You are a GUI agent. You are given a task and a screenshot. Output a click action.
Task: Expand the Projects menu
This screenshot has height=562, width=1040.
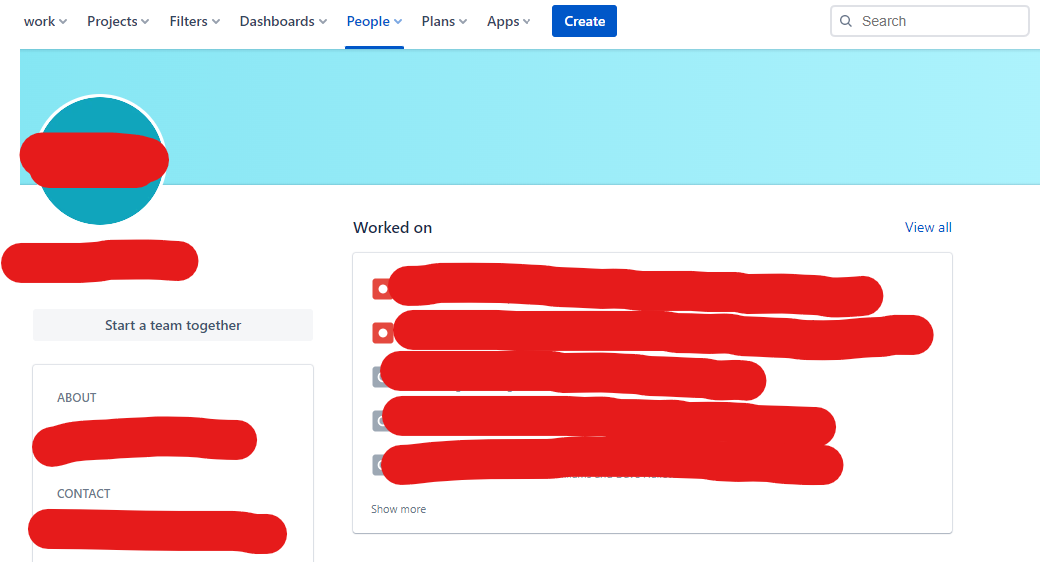click(x=118, y=21)
